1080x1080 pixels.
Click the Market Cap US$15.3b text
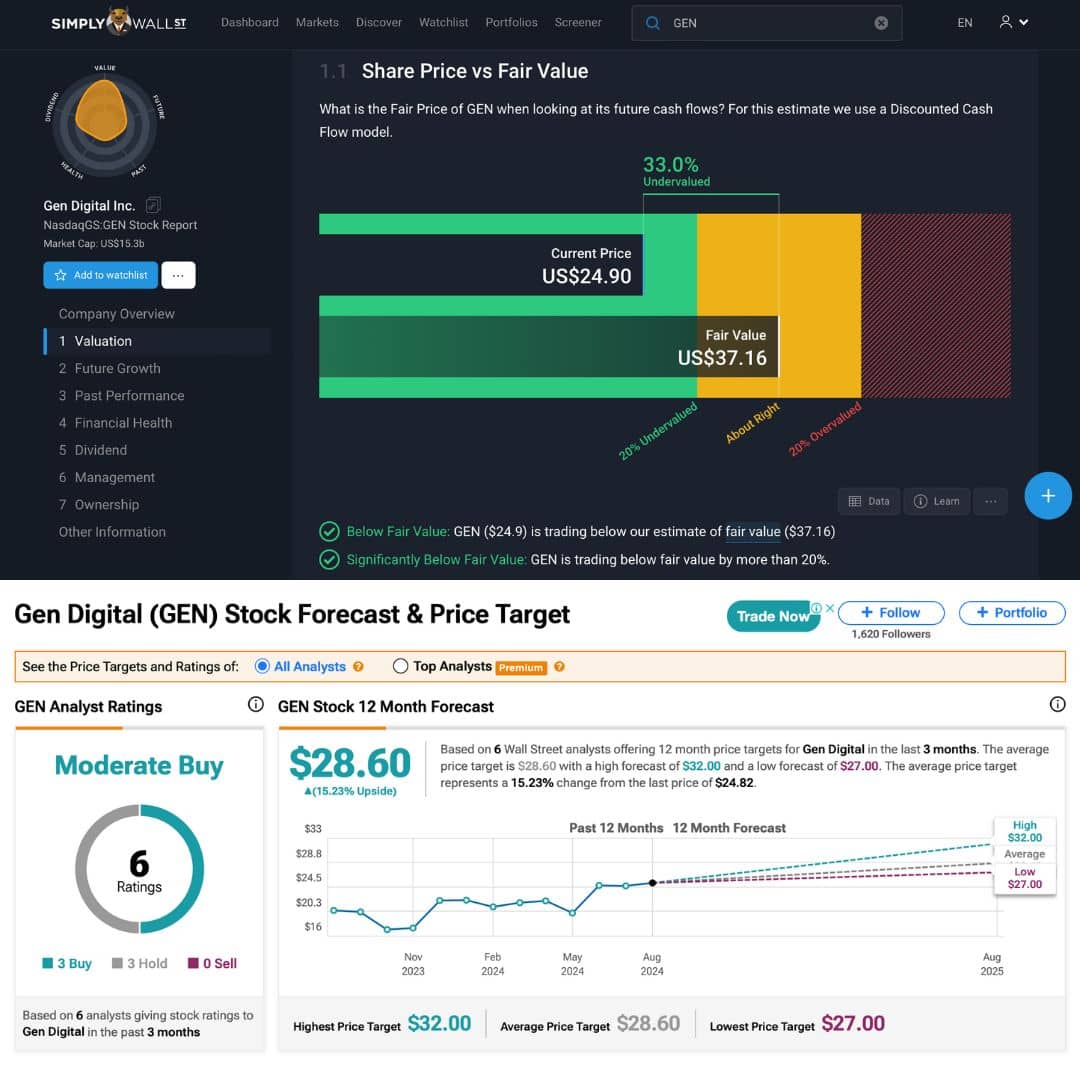point(94,244)
